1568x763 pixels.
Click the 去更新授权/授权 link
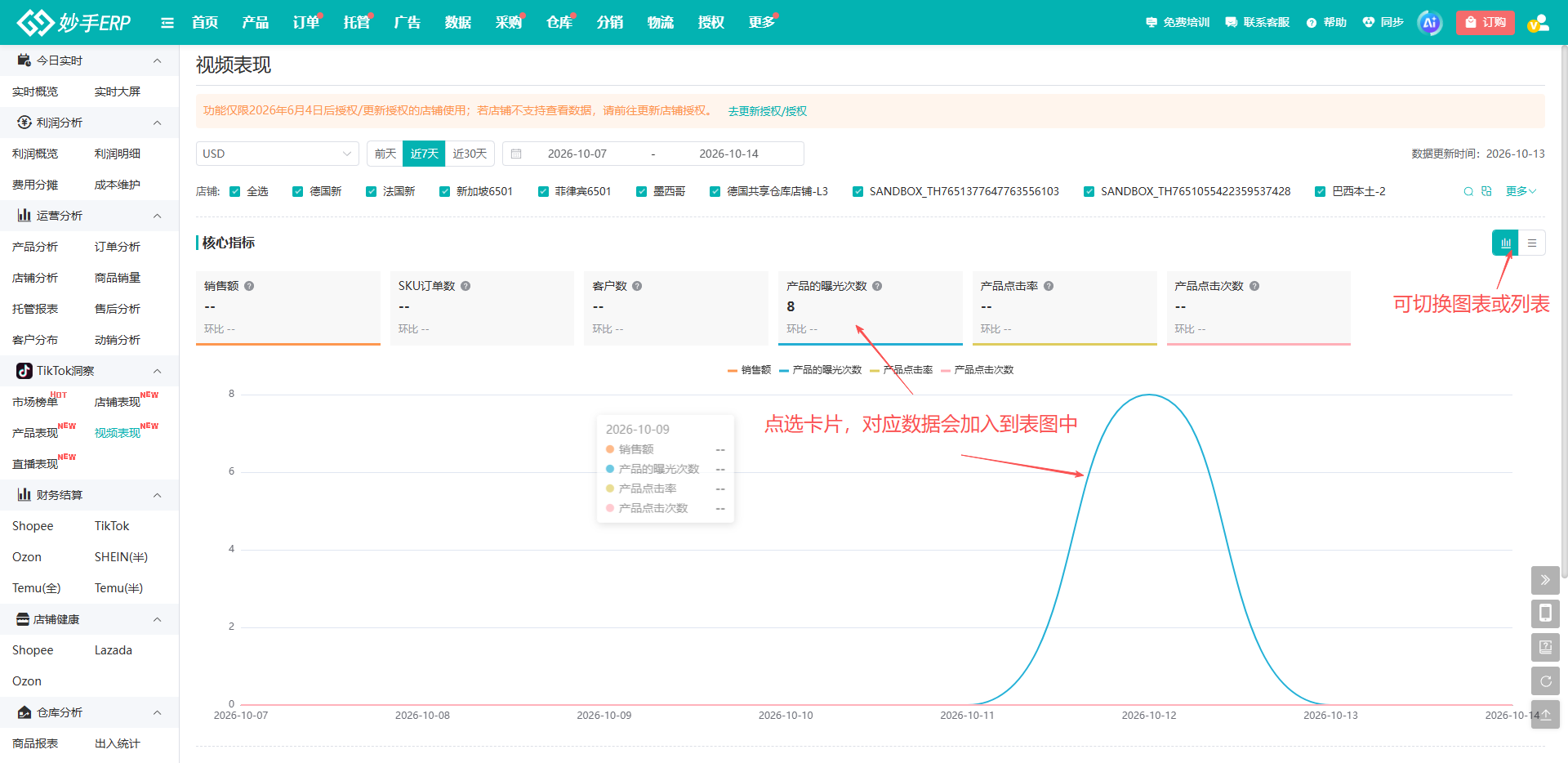[x=767, y=111]
